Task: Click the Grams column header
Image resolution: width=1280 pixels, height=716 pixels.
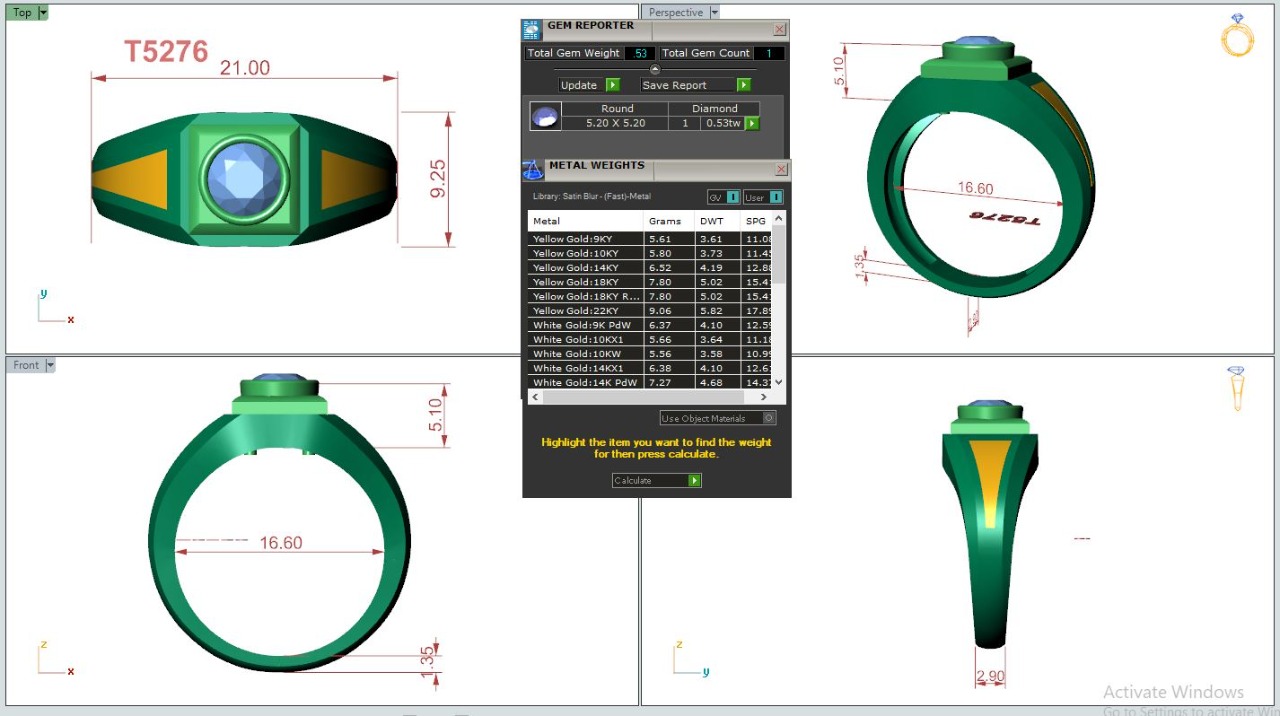Action: (665, 221)
